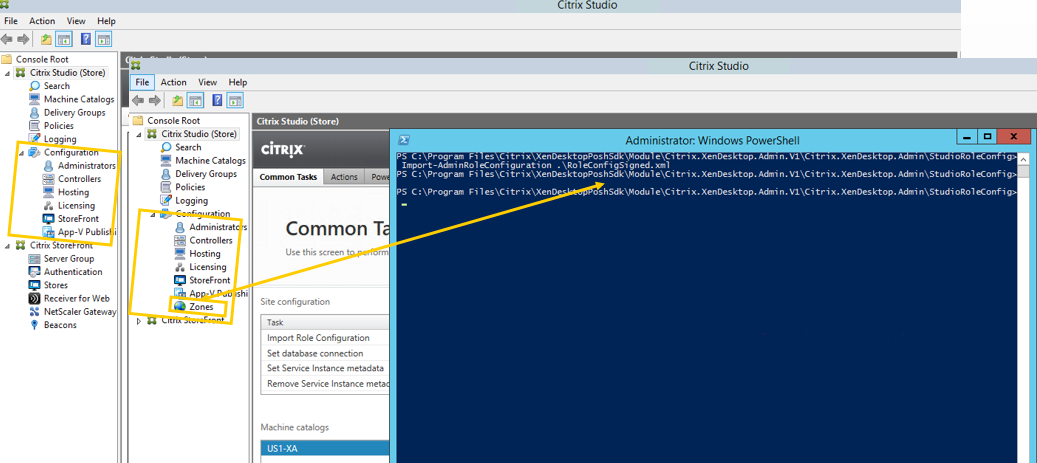Switch to Actions tab
This screenshot has width=1037, height=463.
point(344,177)
